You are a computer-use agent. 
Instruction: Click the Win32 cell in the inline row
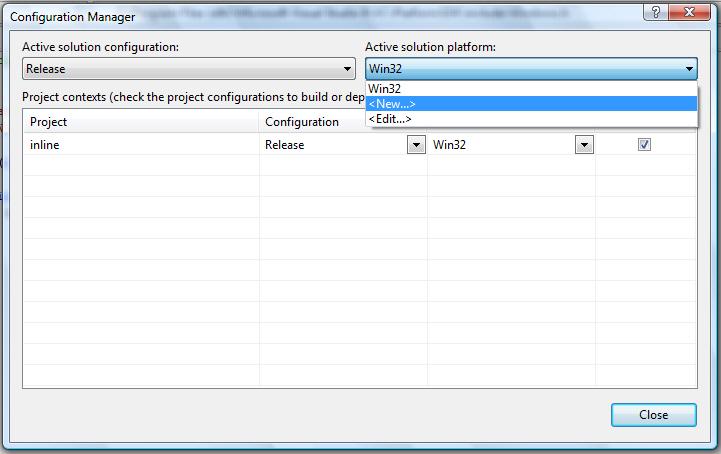pyautogui.click(x=502, y=145)
